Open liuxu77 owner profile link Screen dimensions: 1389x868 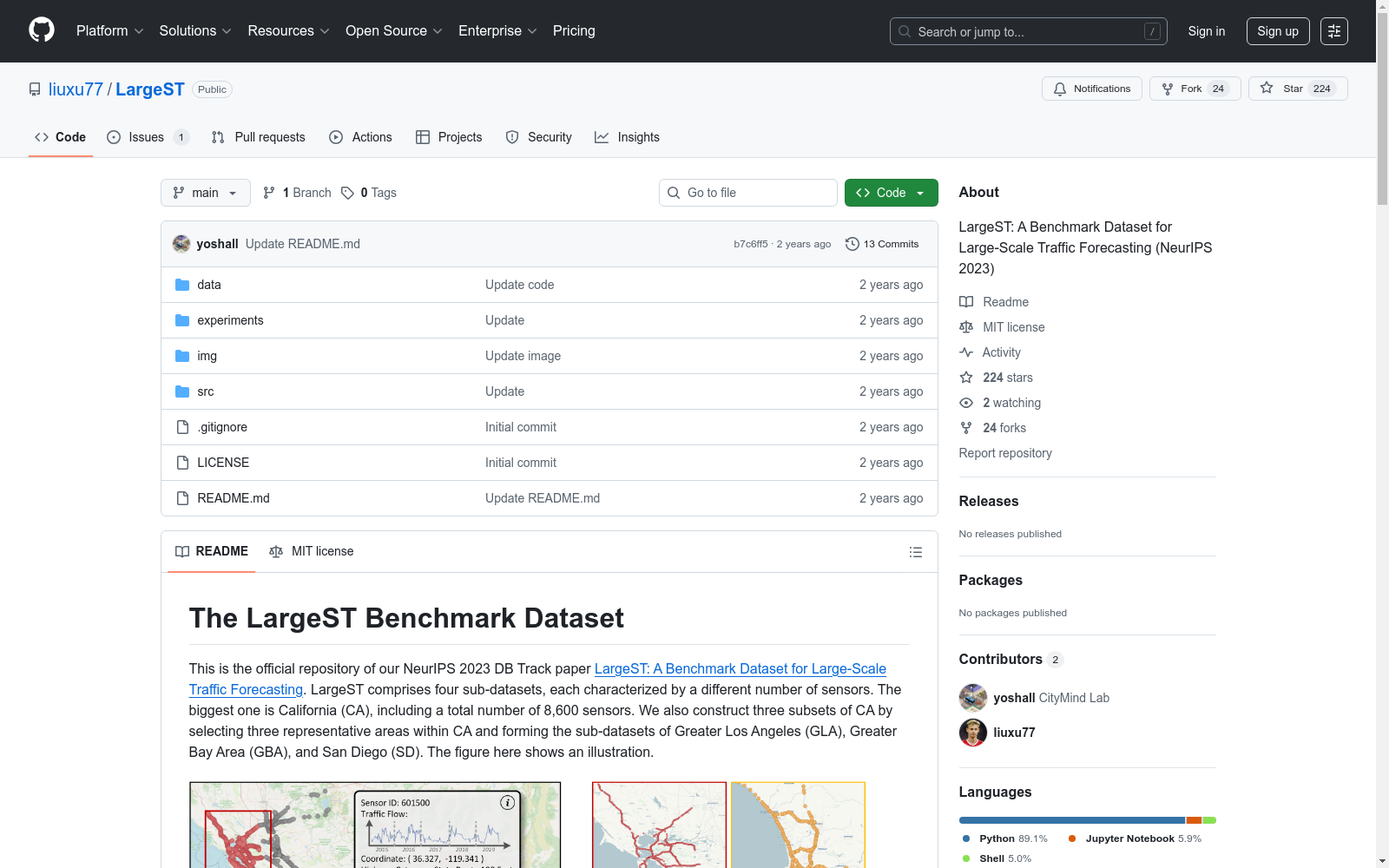[x=76, y=89]
